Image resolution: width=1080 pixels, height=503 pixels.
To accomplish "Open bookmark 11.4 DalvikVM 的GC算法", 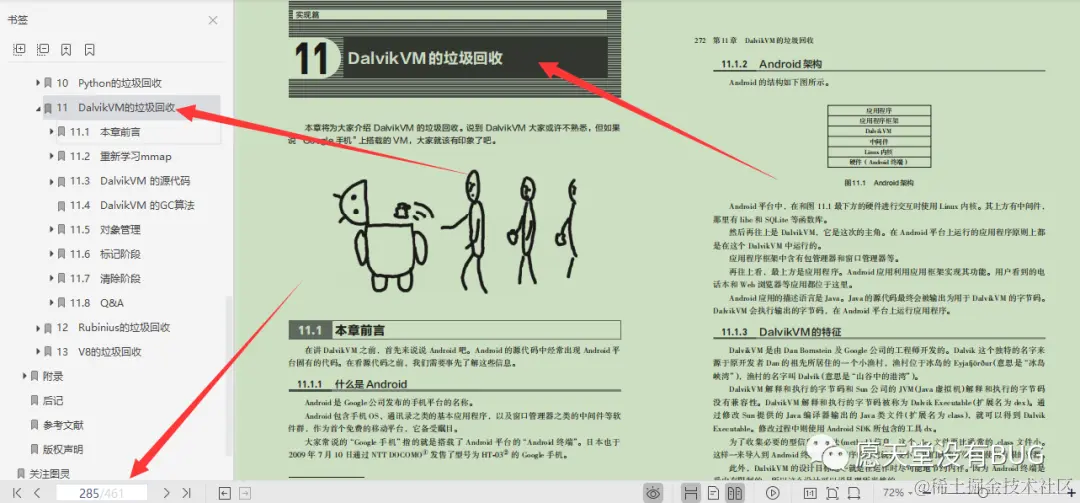I will pos(132,205).
